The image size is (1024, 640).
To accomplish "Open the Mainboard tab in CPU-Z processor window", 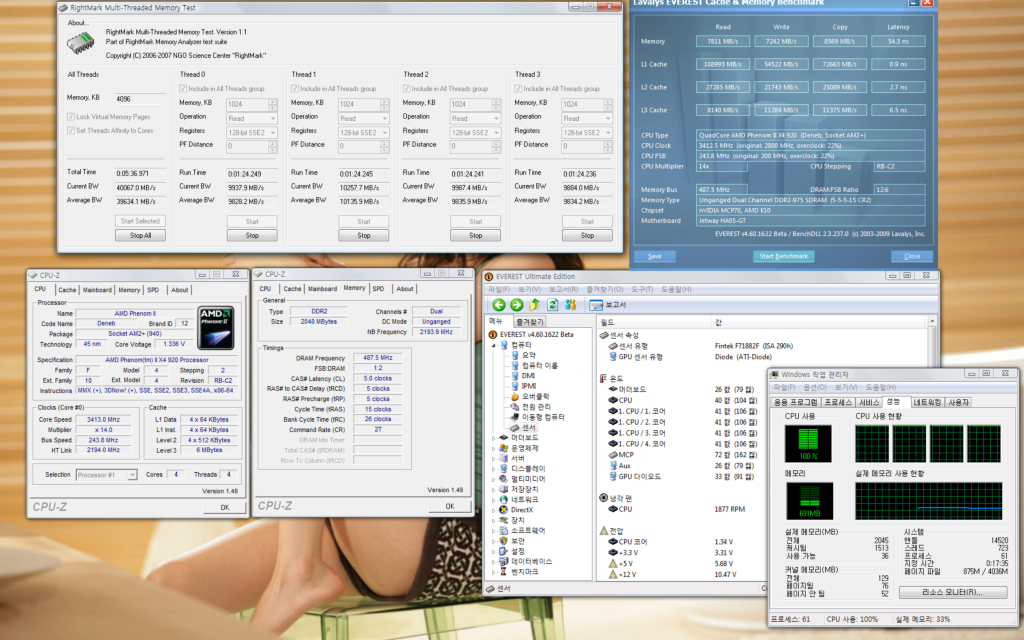I will (x=97, y=290).
